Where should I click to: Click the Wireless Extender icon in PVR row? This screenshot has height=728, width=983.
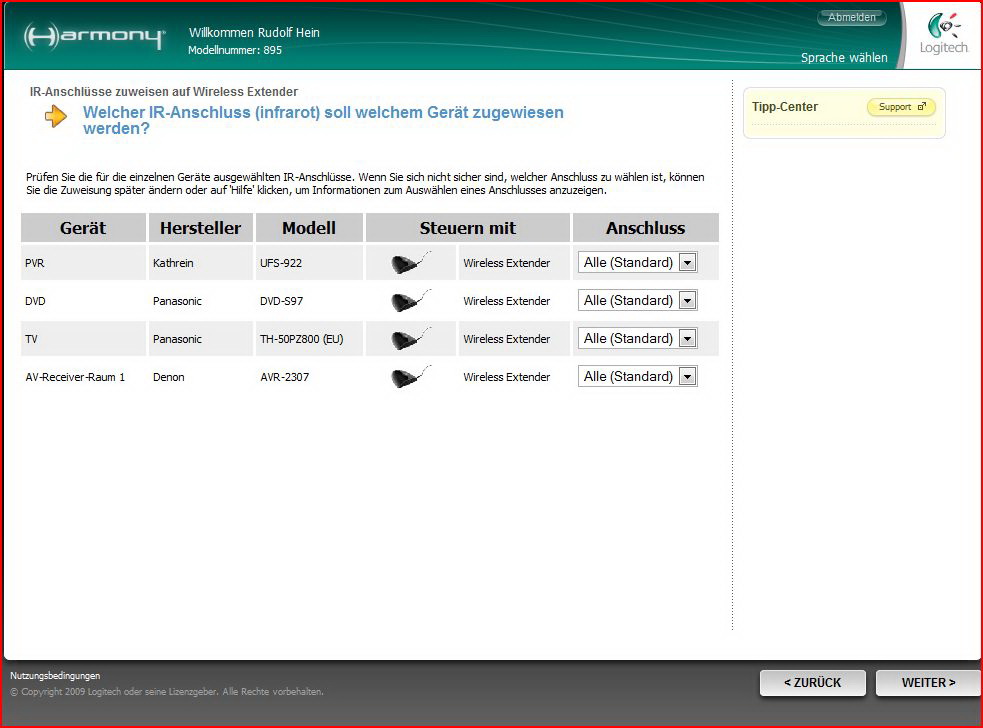pos(410,263)
